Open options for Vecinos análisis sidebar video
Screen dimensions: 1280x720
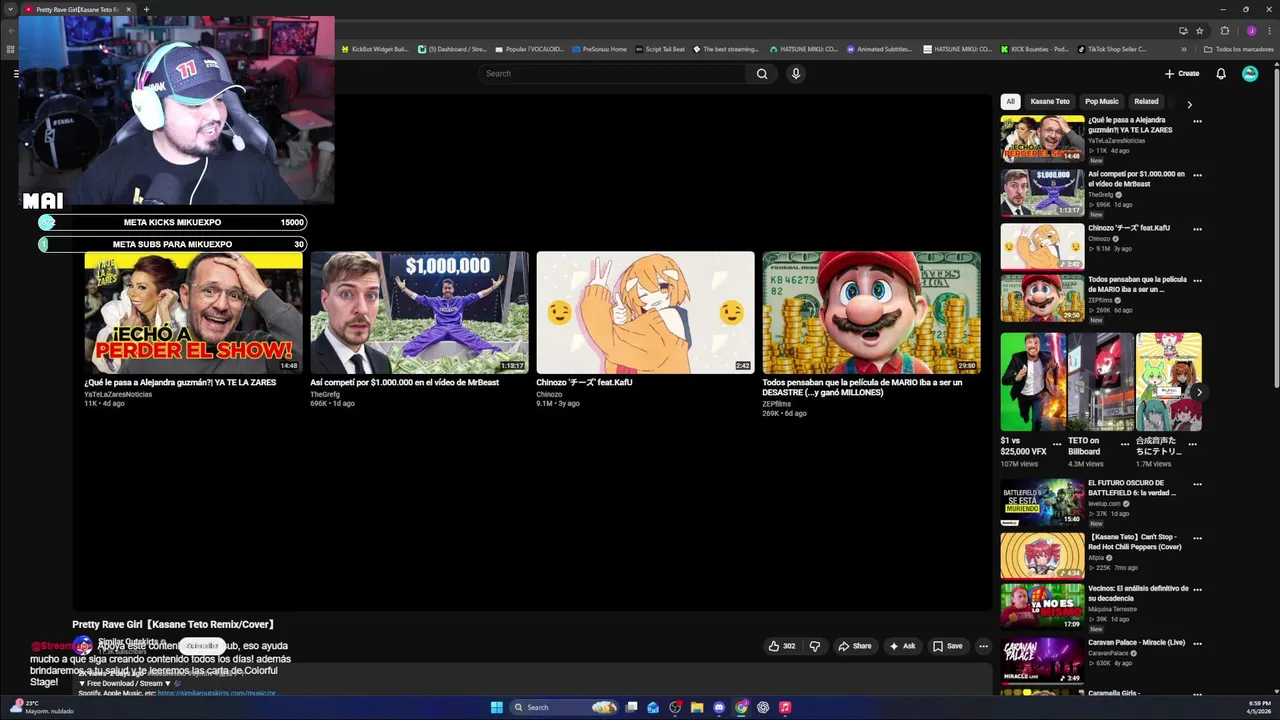[1197, 590]
